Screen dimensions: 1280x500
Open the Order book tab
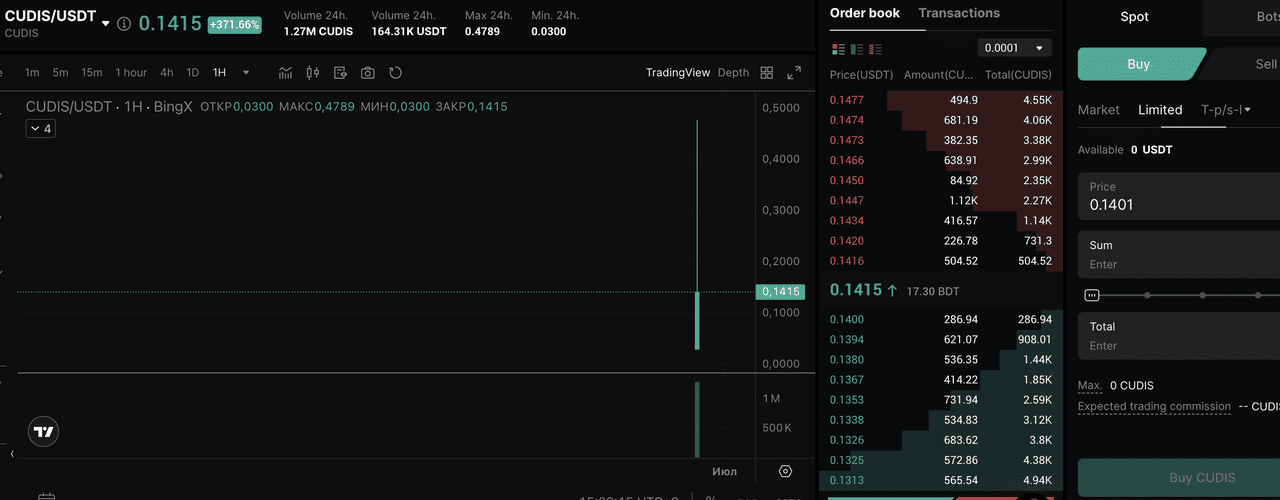pyautogui.click(x=865, y=13)
